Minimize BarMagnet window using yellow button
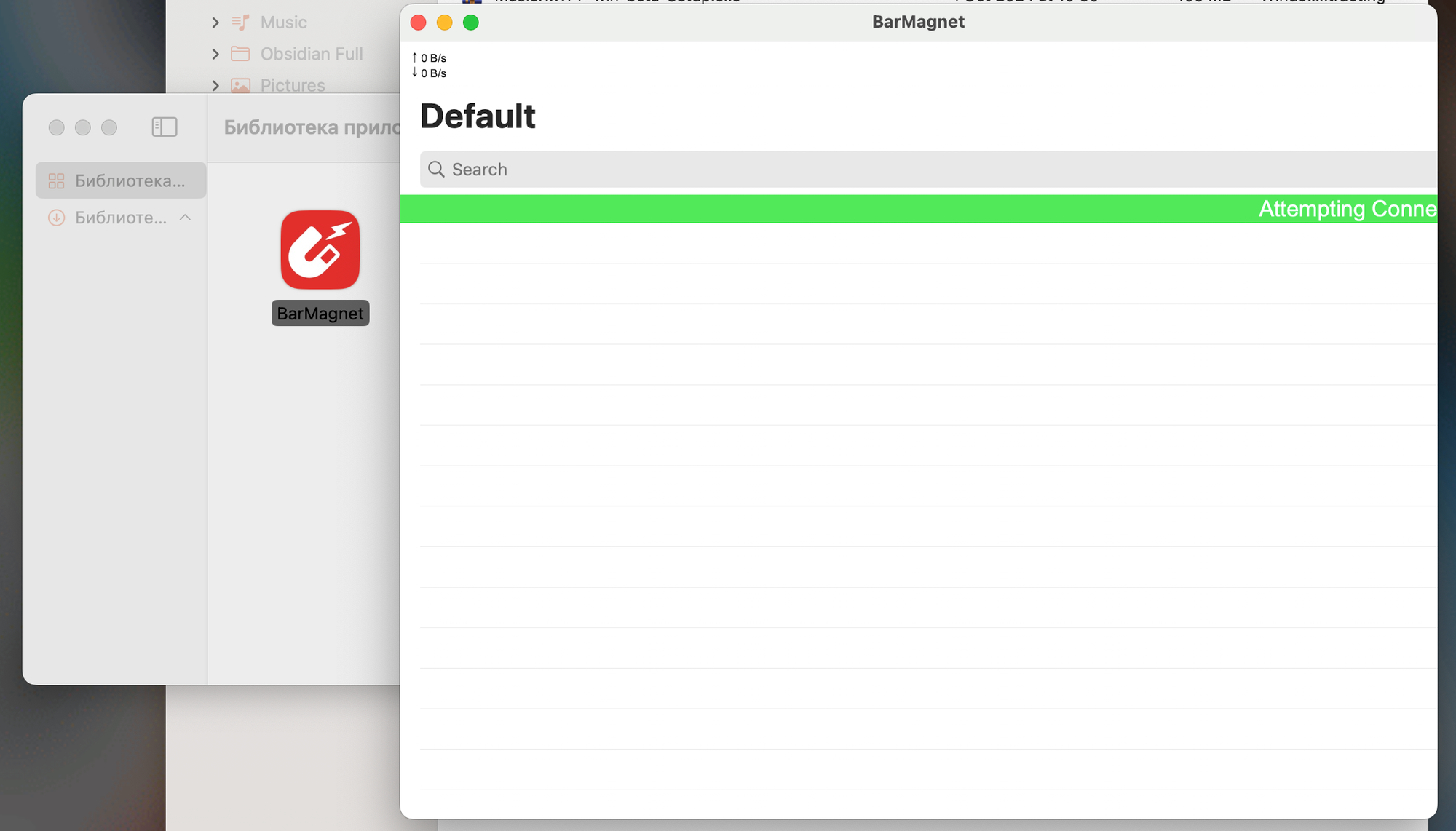Viewport: 1456px width, 831px height. 445,23
